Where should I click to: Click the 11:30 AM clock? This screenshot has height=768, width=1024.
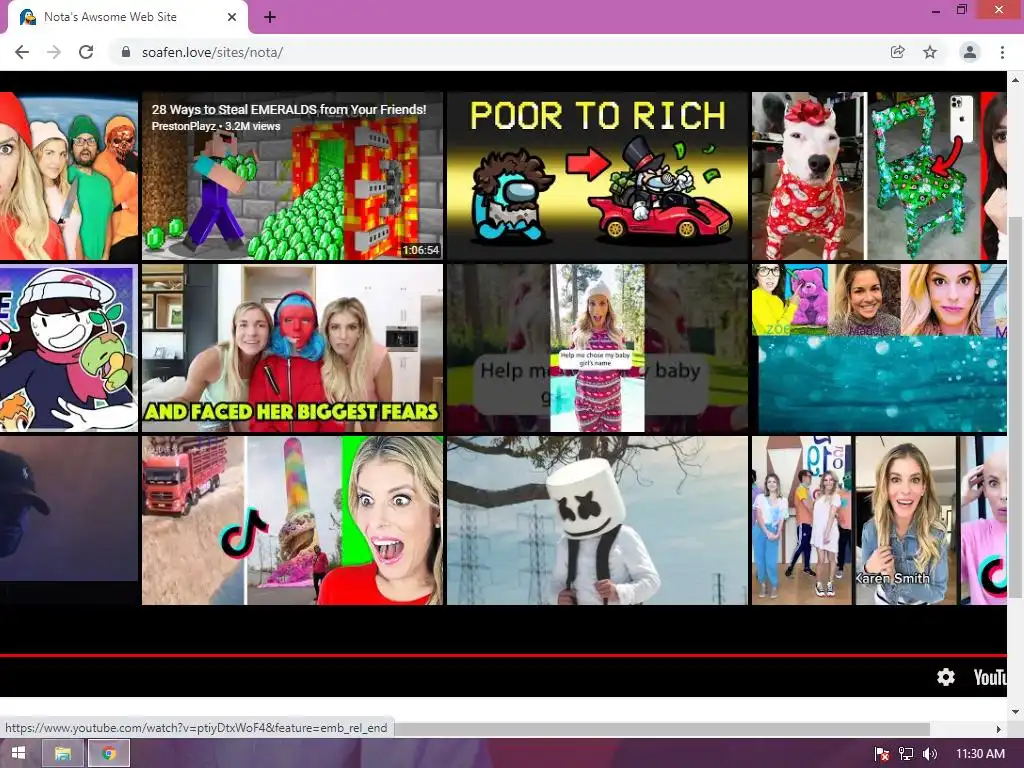[x=980, y=754]
